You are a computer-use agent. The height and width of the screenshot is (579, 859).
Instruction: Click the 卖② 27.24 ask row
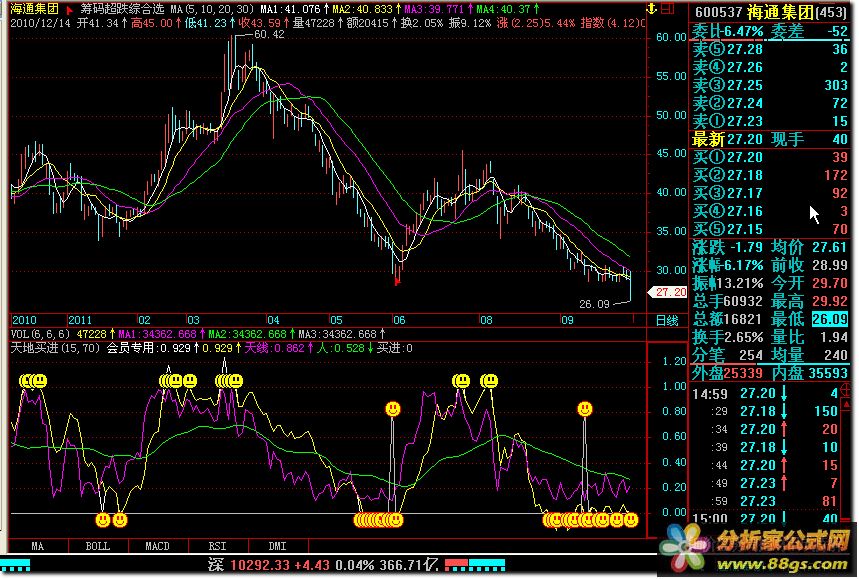coord(770,103)
